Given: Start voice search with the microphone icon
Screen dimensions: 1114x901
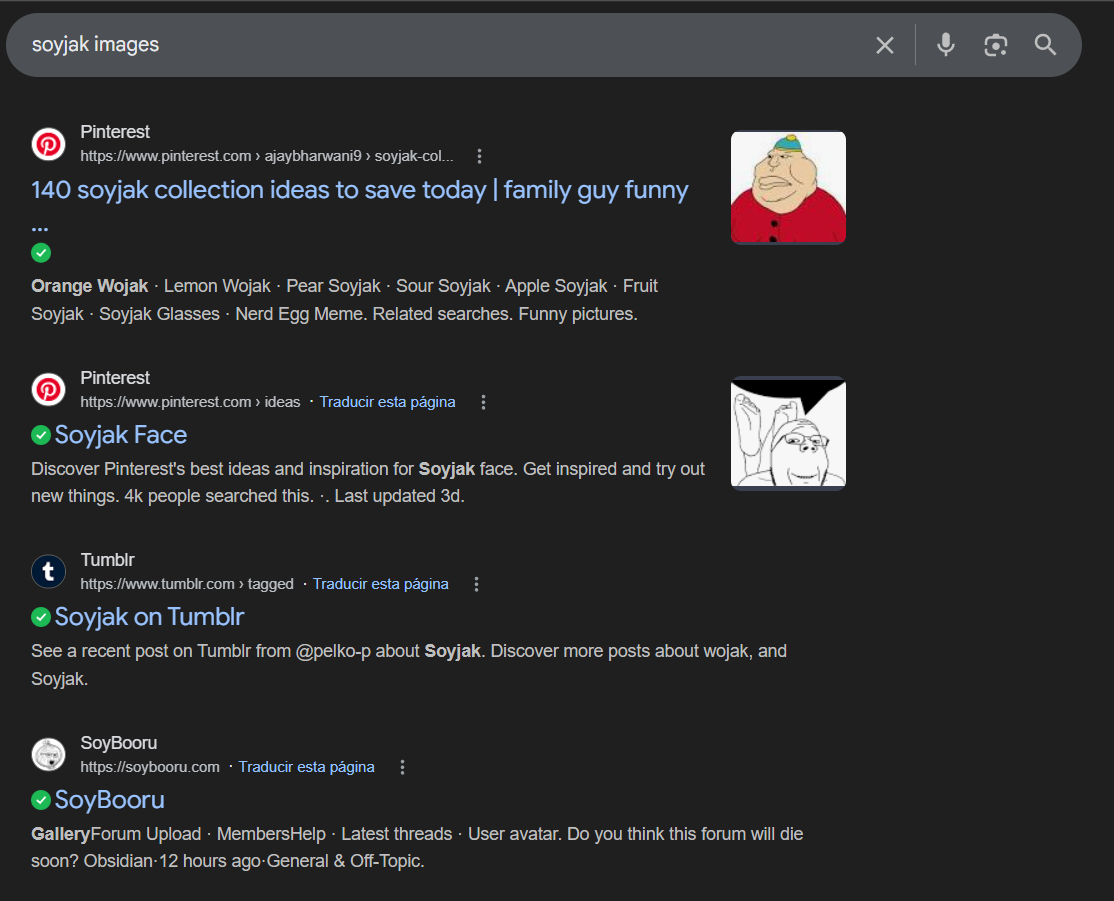Looking at the screenshot, I should tap(945, 45).
